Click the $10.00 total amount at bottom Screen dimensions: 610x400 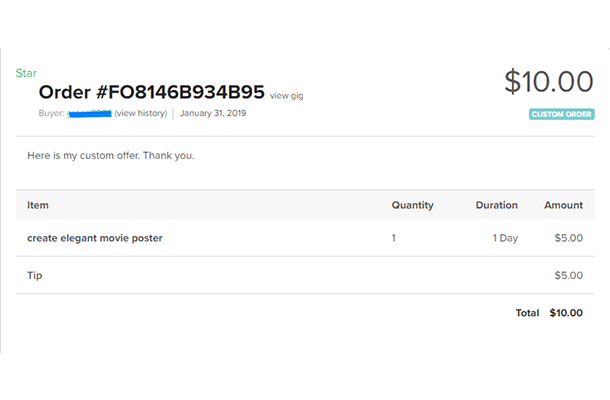(566, 313)
